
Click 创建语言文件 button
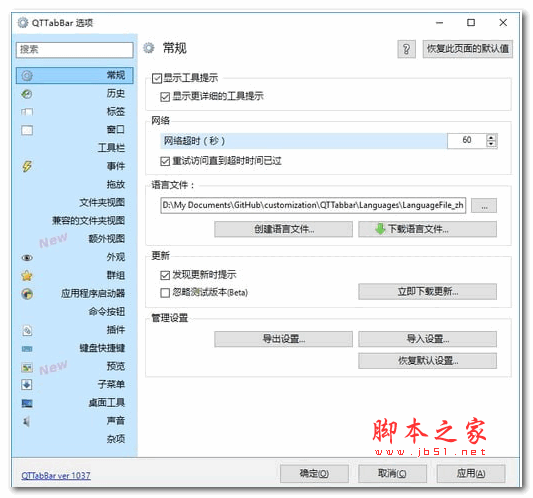tap(283, 229)
